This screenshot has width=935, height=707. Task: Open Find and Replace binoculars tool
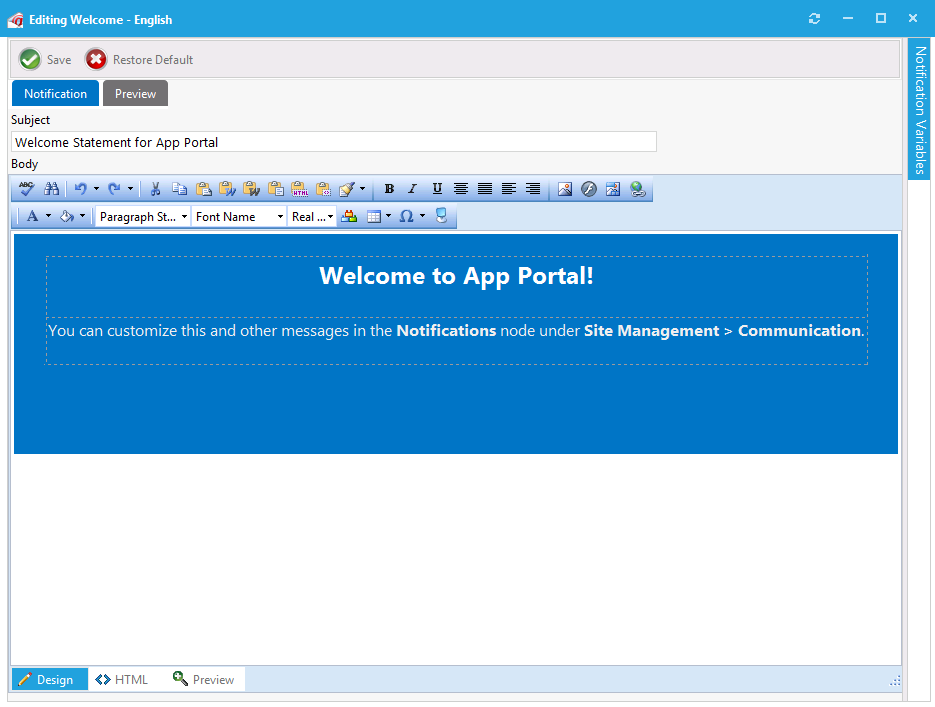pos(52,189)
